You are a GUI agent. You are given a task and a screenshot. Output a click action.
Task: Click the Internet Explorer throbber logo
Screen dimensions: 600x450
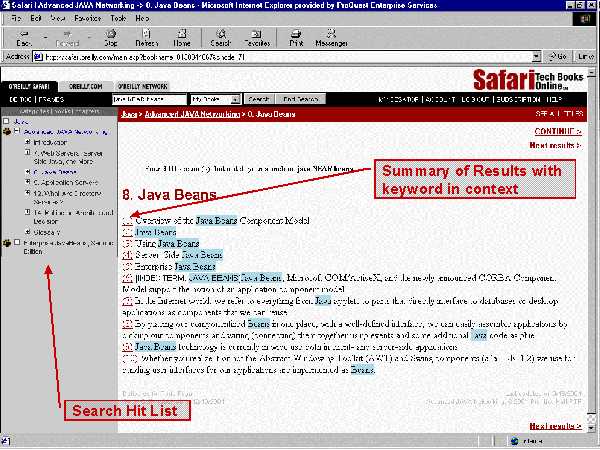tap(585, 19)
